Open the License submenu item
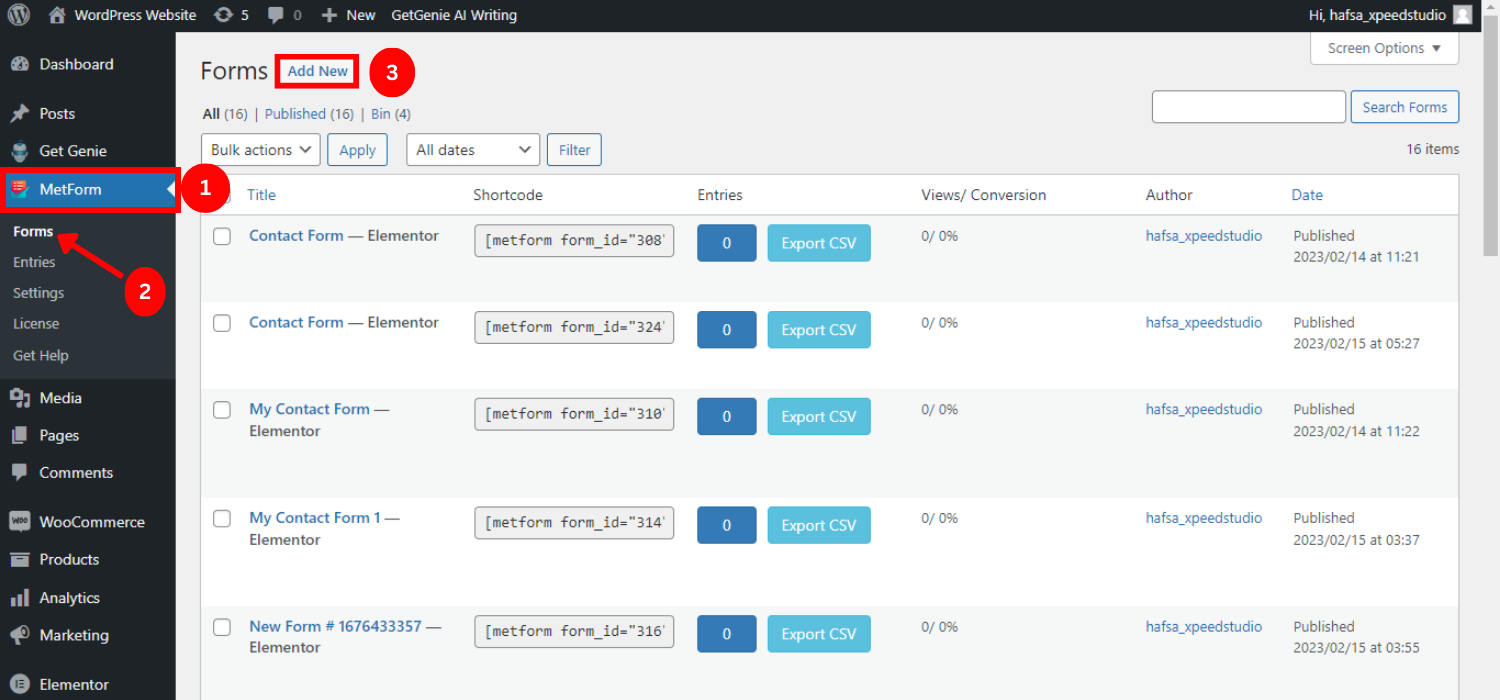This screenshot has height=700, width=1500. coord(36,324)
